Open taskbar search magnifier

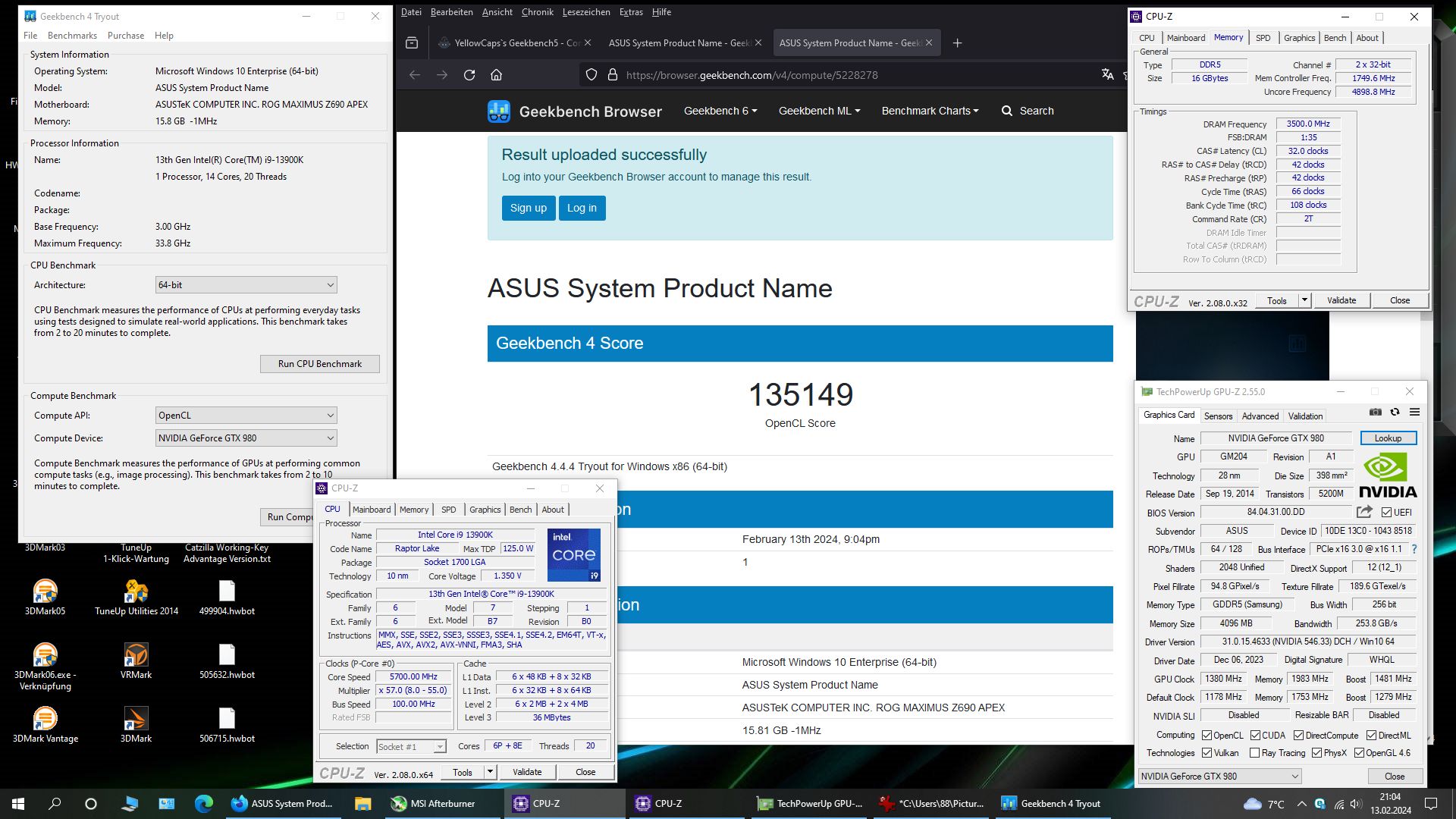pos(55,804)
